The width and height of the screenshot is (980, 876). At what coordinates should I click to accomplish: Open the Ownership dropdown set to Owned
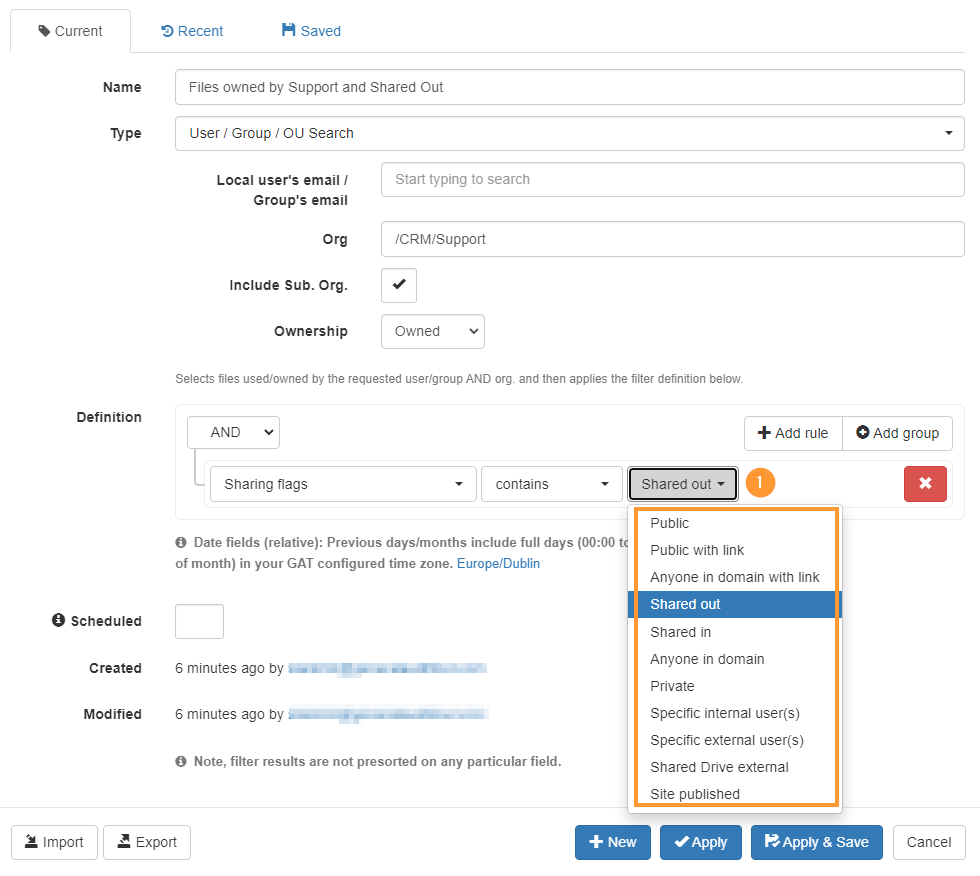pos(432,331)
